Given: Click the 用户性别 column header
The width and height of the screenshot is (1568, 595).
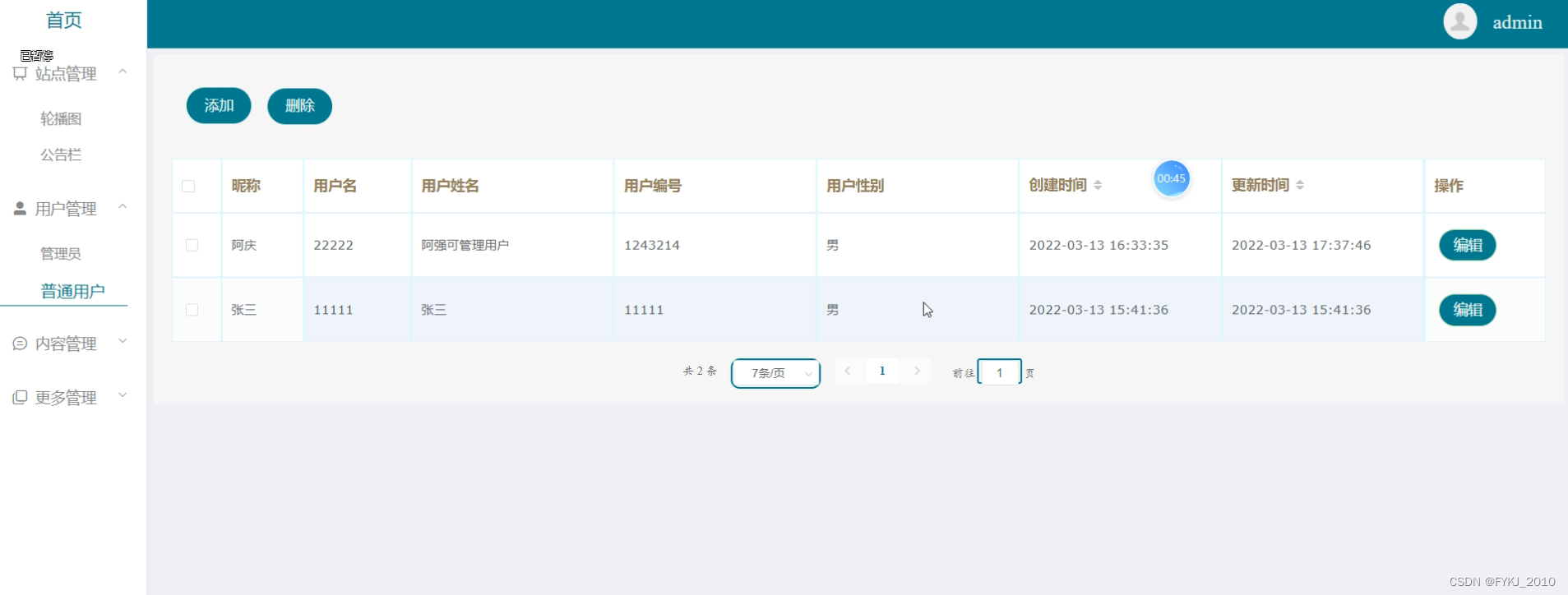Looking at the screenshot, I should click(x=855, y=186).
